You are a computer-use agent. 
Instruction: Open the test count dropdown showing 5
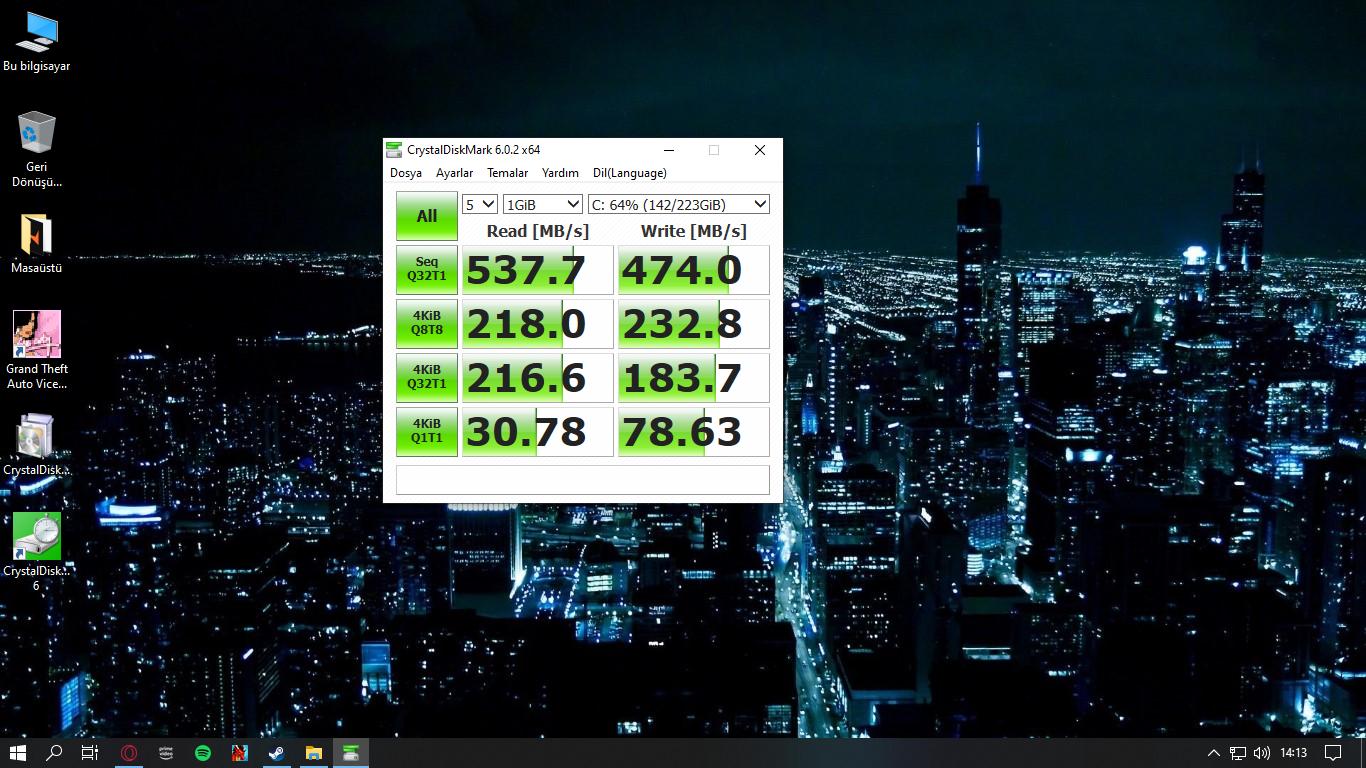[x=480, y=204]
